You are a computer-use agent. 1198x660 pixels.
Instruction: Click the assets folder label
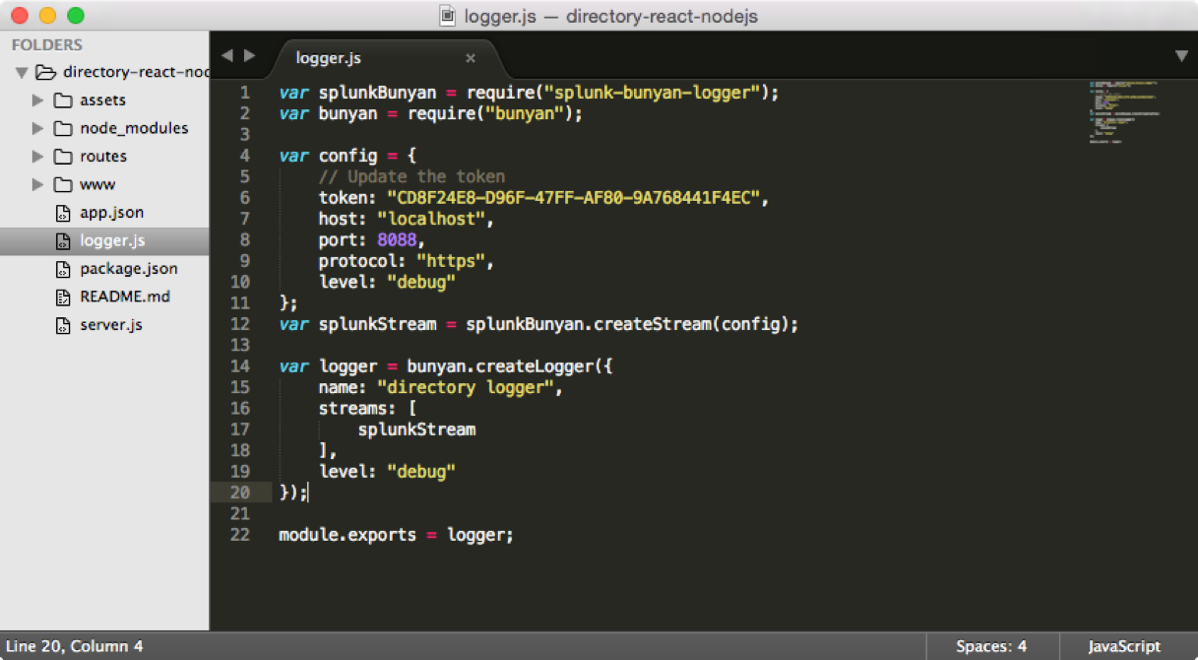[102, 100]
